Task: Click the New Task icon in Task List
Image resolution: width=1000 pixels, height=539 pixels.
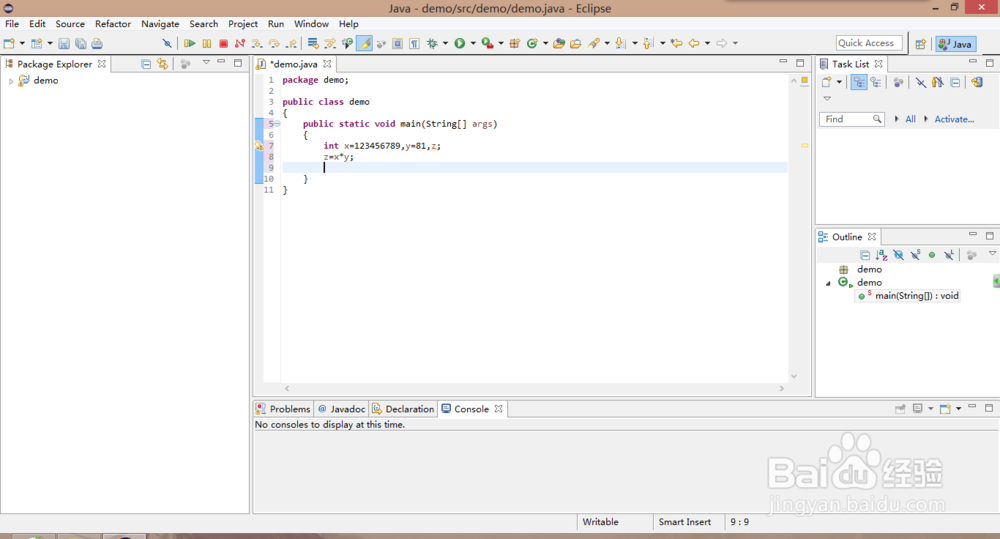Action: pyautogui.click(x=827, y=82)
